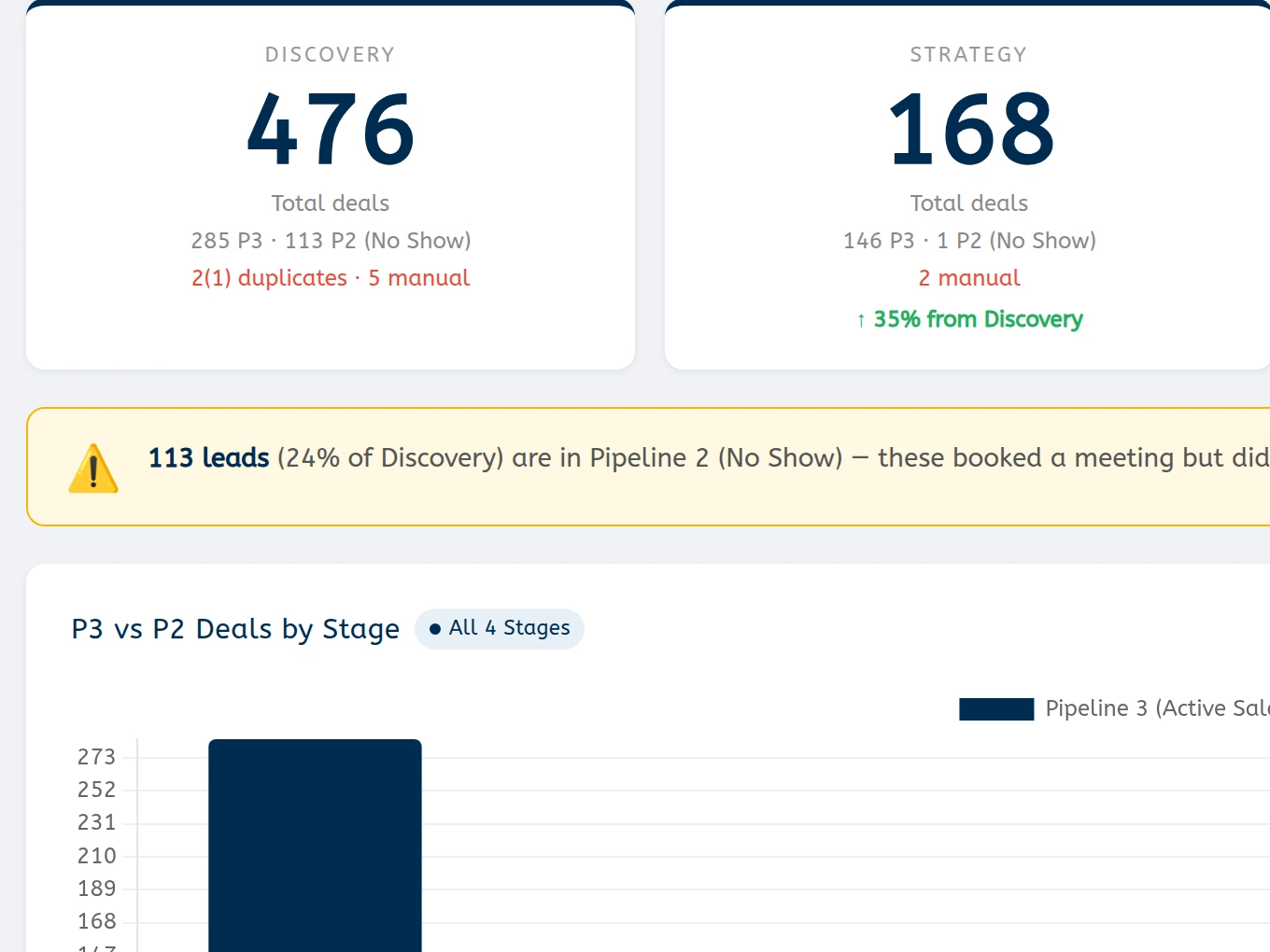1270x952 pixels.
Task: Click the Discovery 476 total deals number
Action: coord(331,129)
